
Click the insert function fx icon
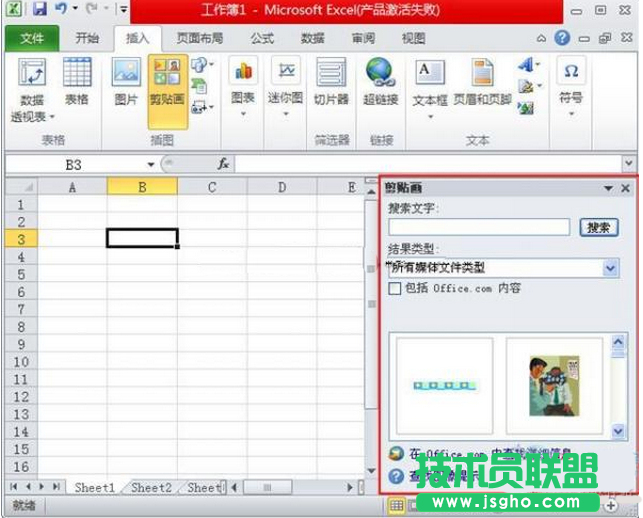click(223, 164)
